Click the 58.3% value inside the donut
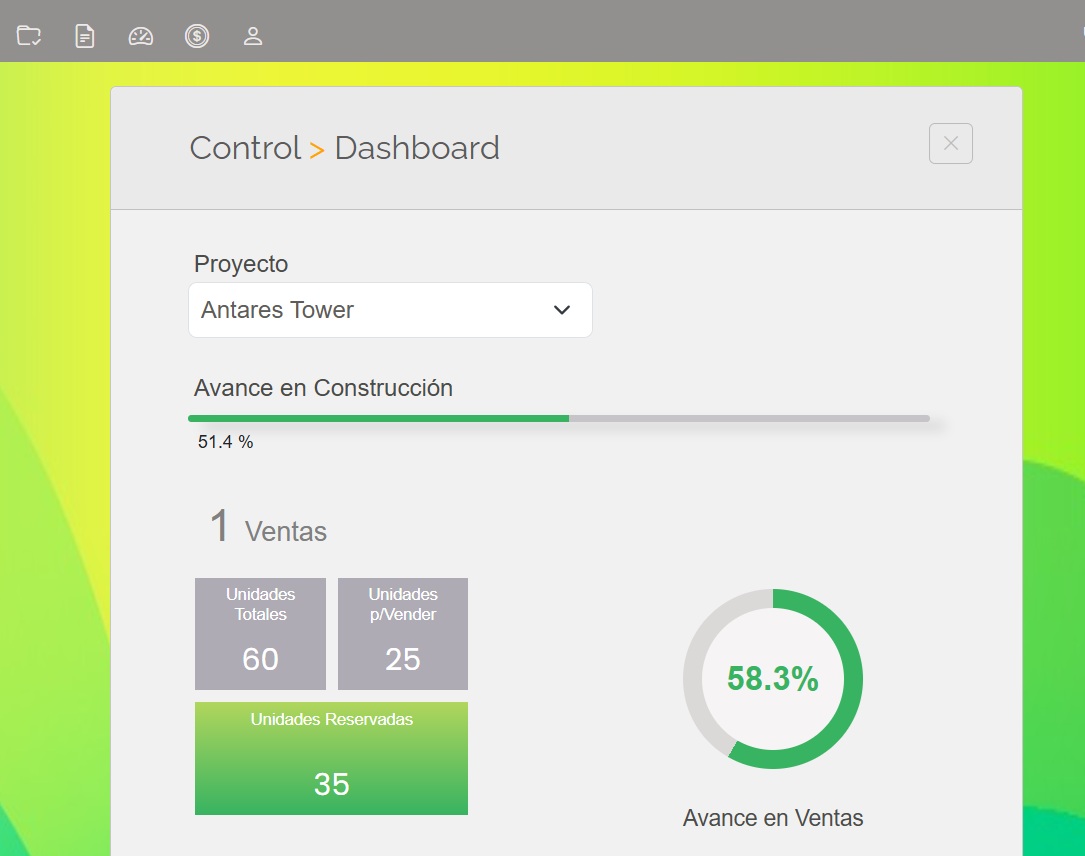1085x856 pixels. tap(772, 680)
